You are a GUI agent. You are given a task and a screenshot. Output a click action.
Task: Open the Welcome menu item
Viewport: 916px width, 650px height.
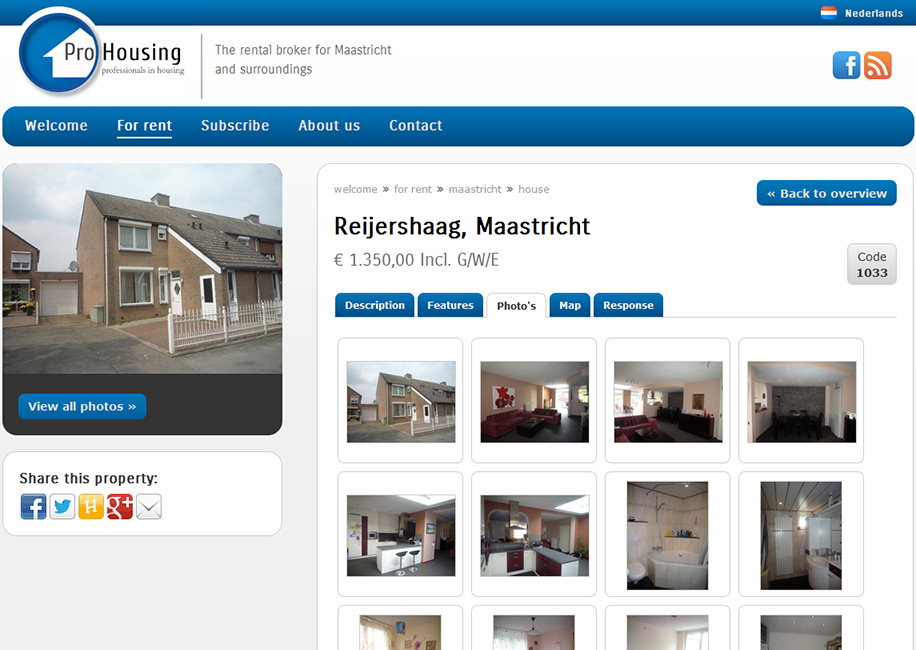point(56,126)
